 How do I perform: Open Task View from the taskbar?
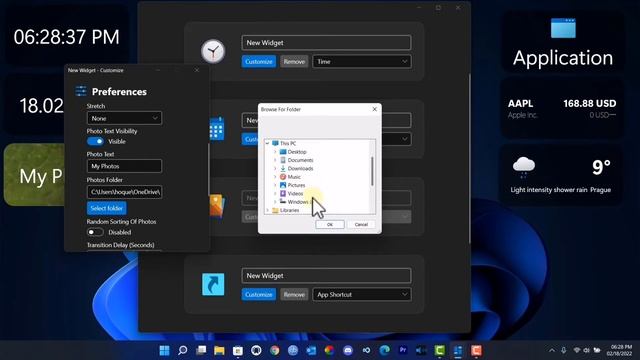tap(201, 350)
